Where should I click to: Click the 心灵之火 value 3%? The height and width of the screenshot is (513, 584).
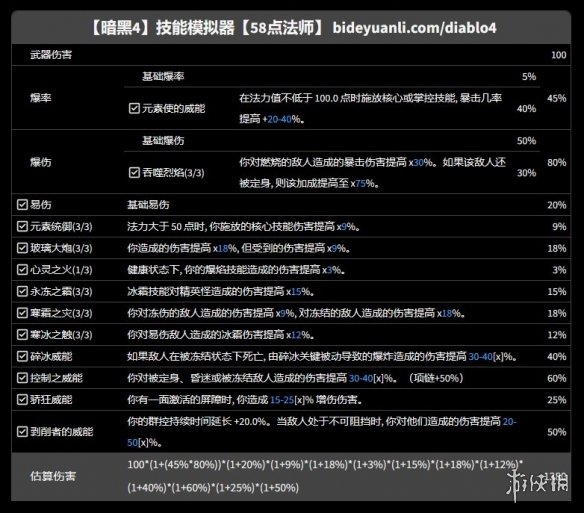(559, 270)
